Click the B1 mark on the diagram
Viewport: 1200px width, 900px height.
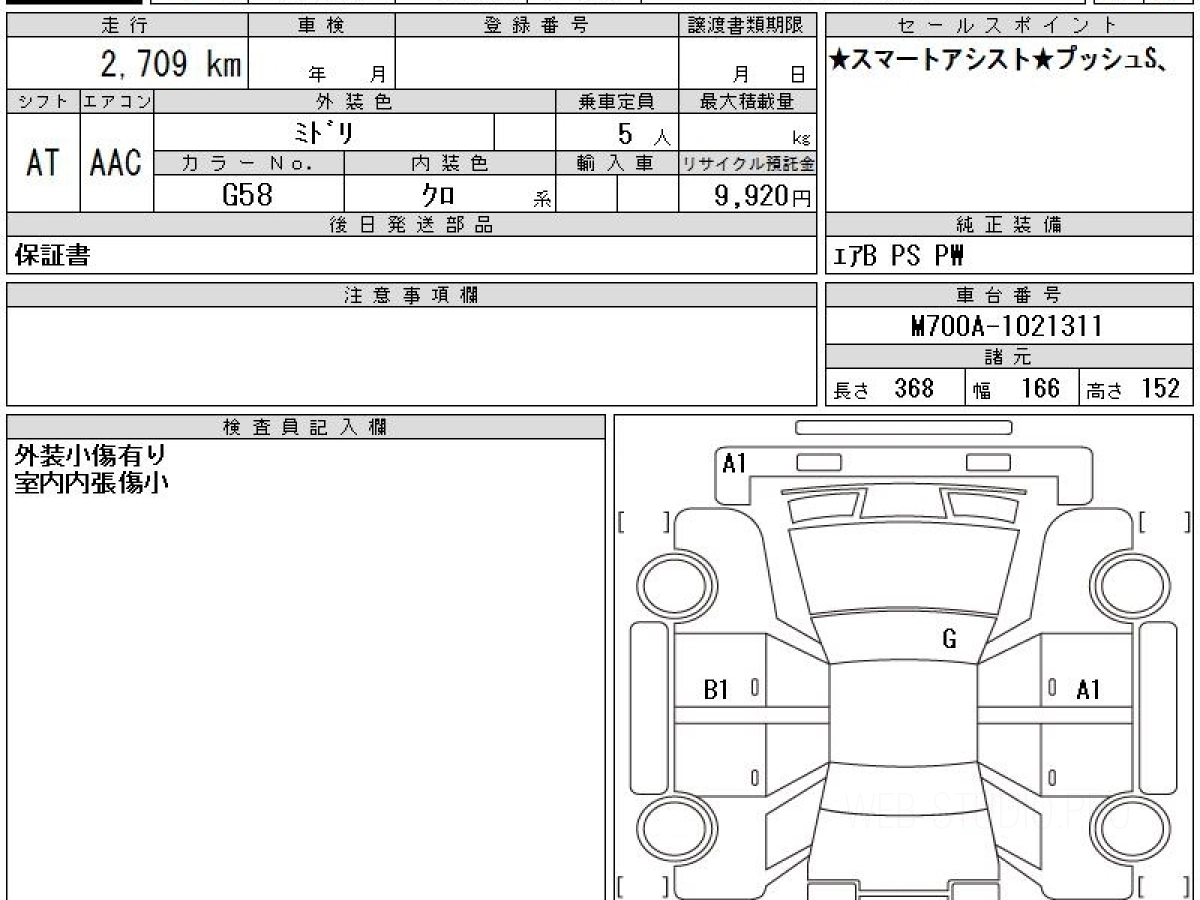tap(716, 689)
